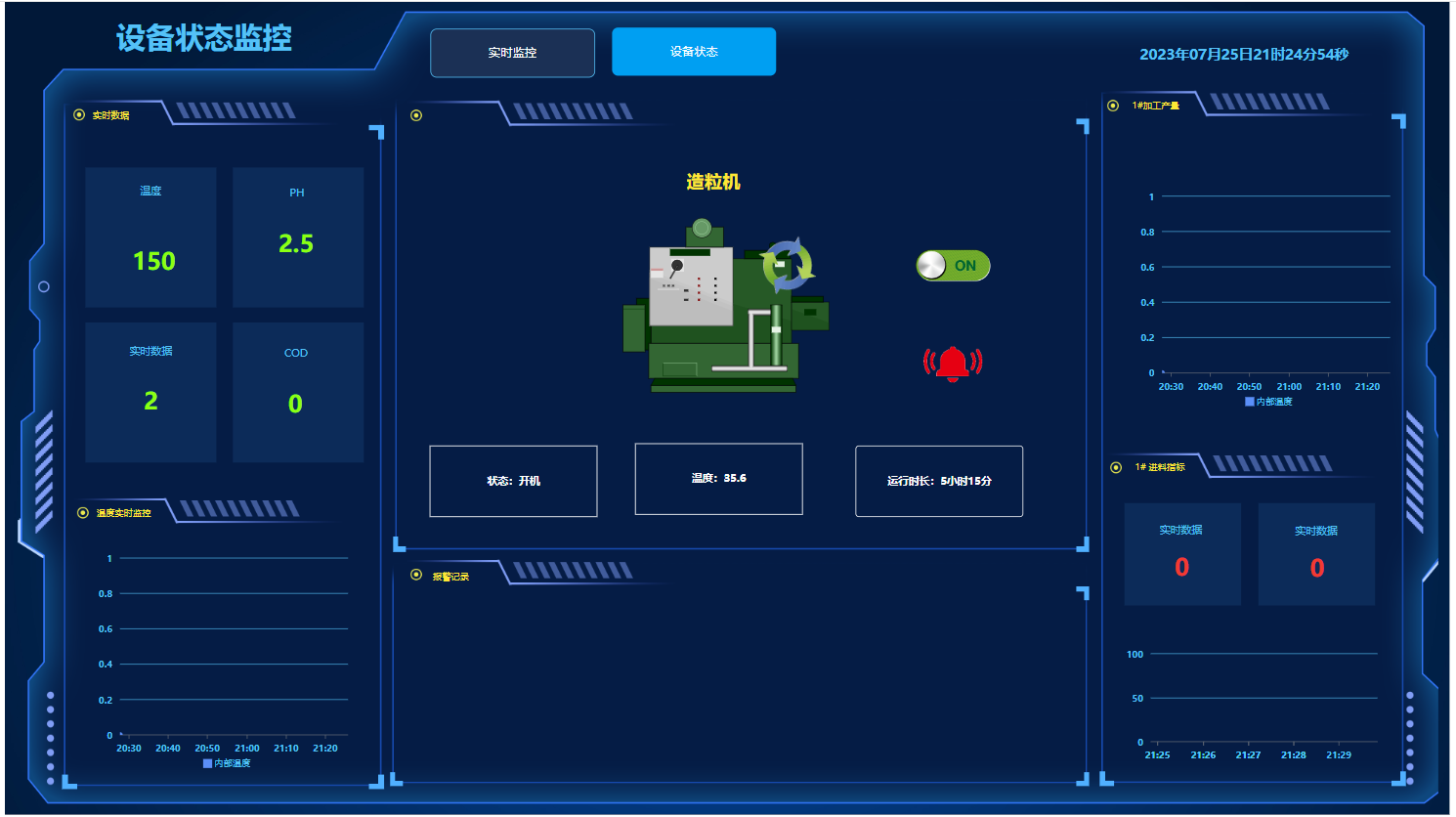Click the red alarm bell icon
The height and width of the screenshot is (817, 1456).
[953, 364]
